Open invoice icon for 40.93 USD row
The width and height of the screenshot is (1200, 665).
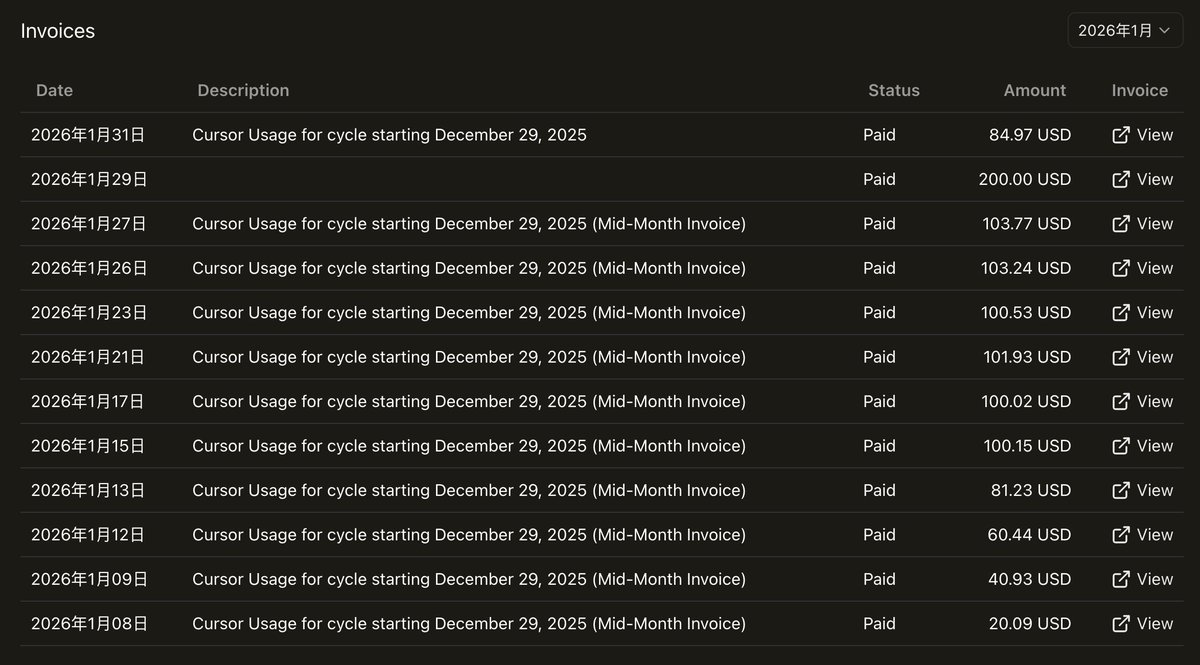1121,579
